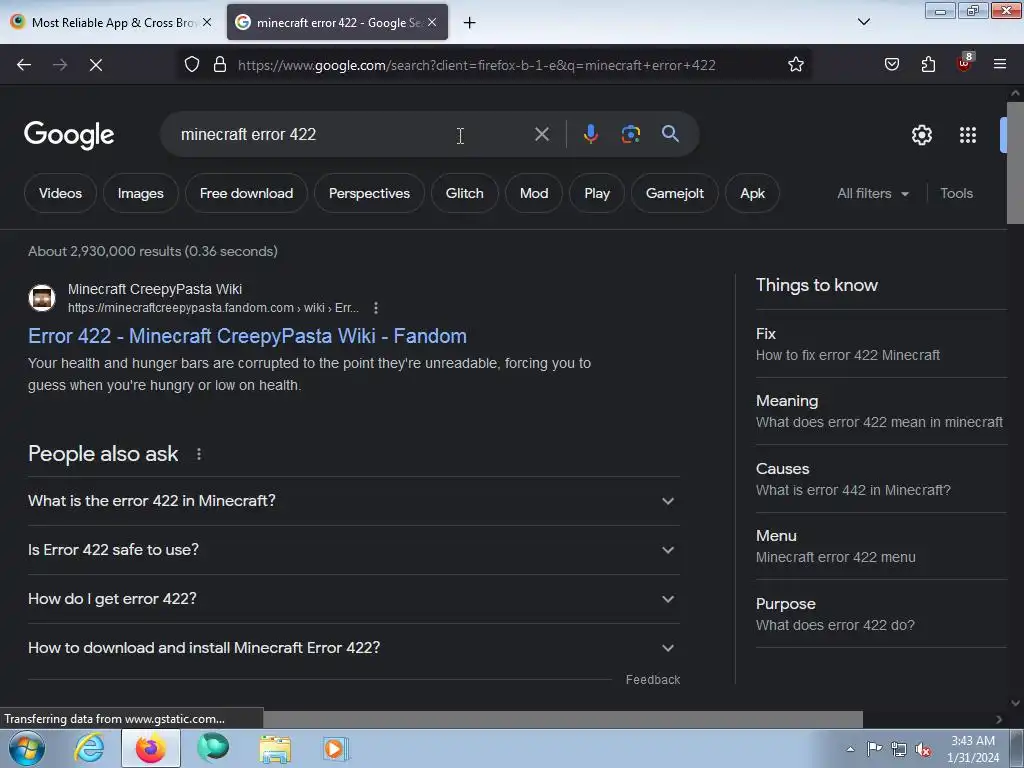1024x768 pixels.
Task: Save page to Pocket icon
Action: point(891,65)
